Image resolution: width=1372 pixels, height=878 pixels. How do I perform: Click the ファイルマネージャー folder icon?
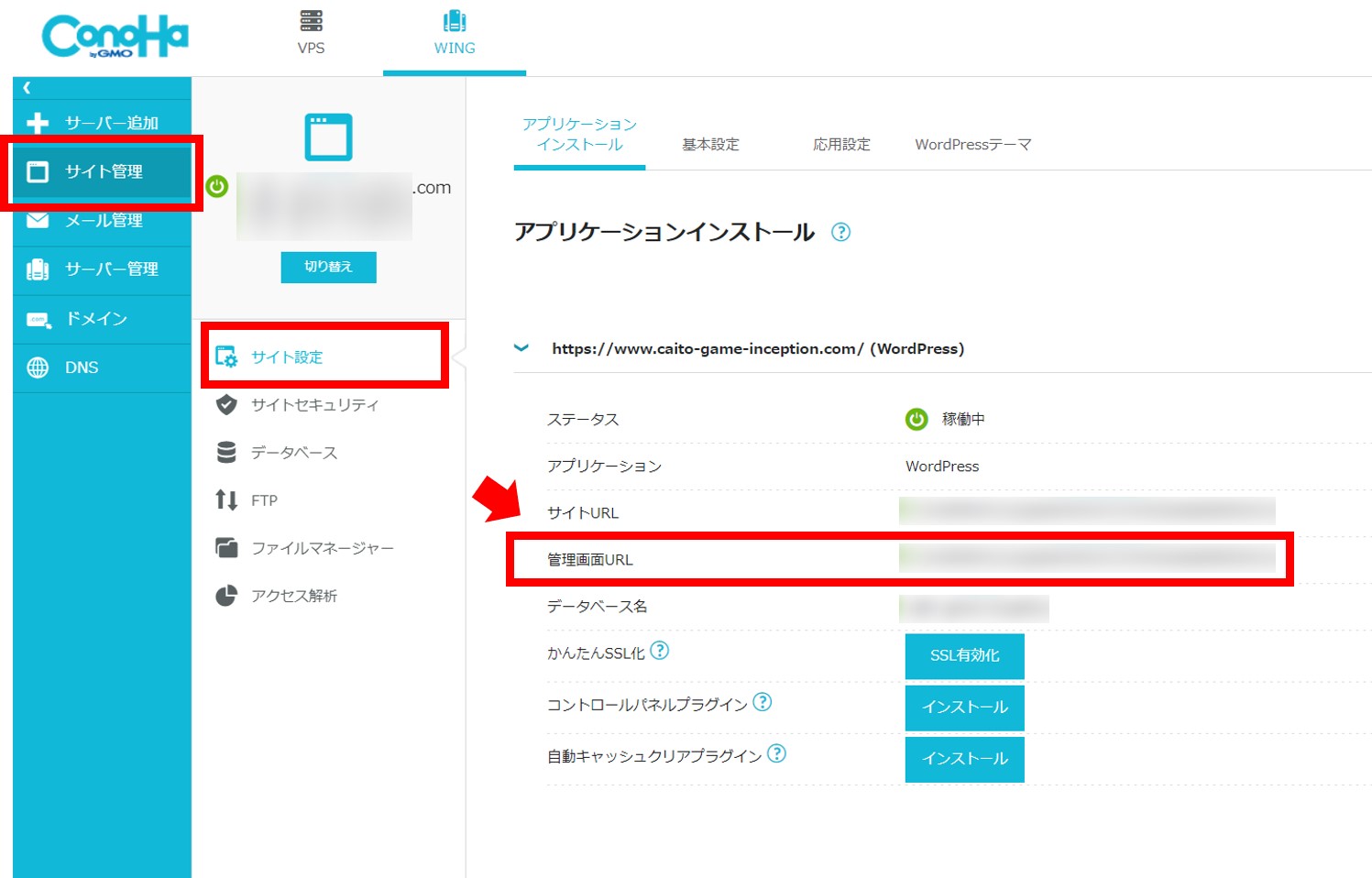pos(226,547)
